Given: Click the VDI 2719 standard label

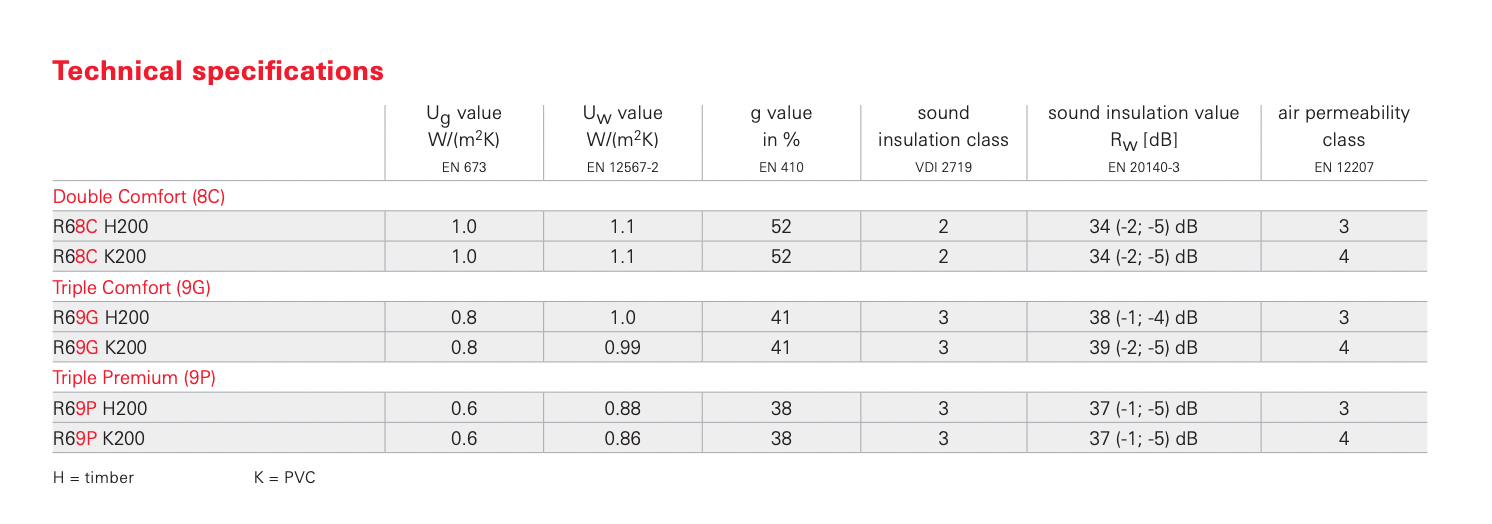Looking at the screenshot, I should point(942,168).
